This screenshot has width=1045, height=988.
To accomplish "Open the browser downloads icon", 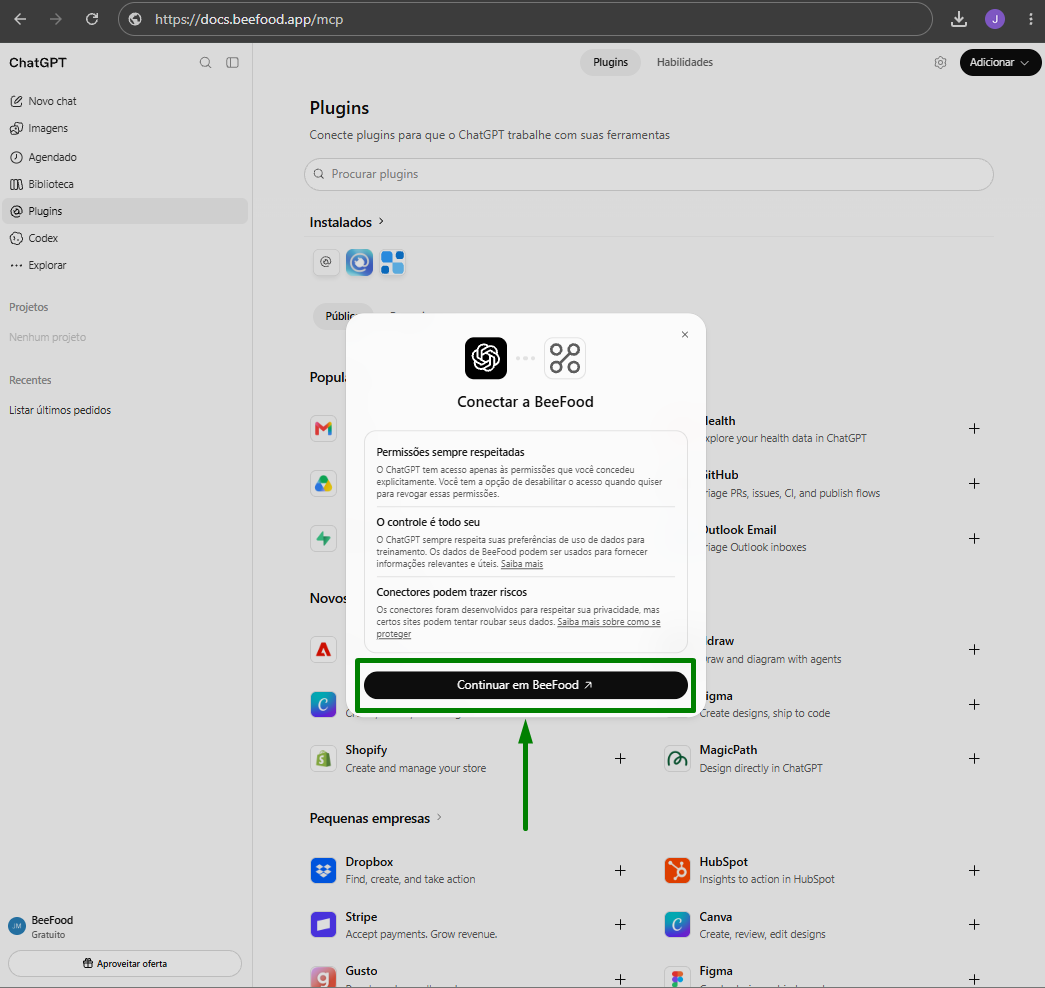I will pos(959,19).
